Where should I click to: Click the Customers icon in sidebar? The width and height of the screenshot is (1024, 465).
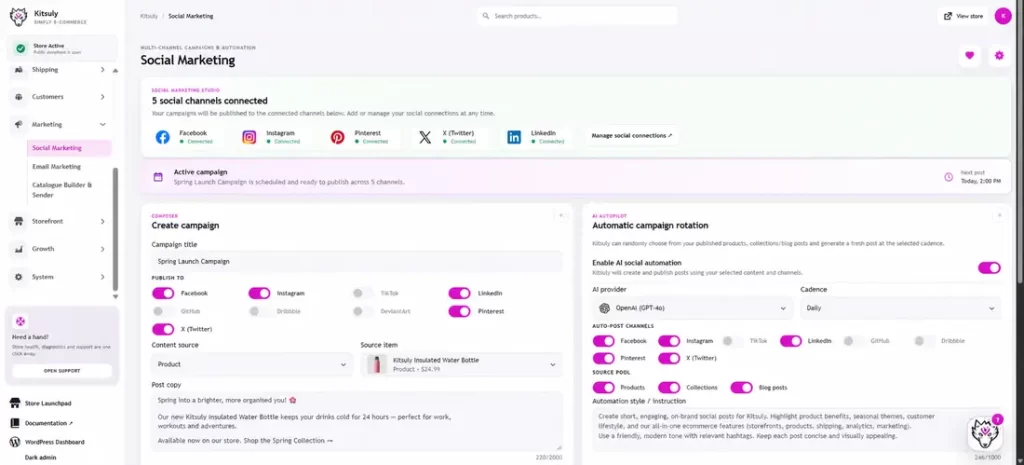click(x=19, y=97)
